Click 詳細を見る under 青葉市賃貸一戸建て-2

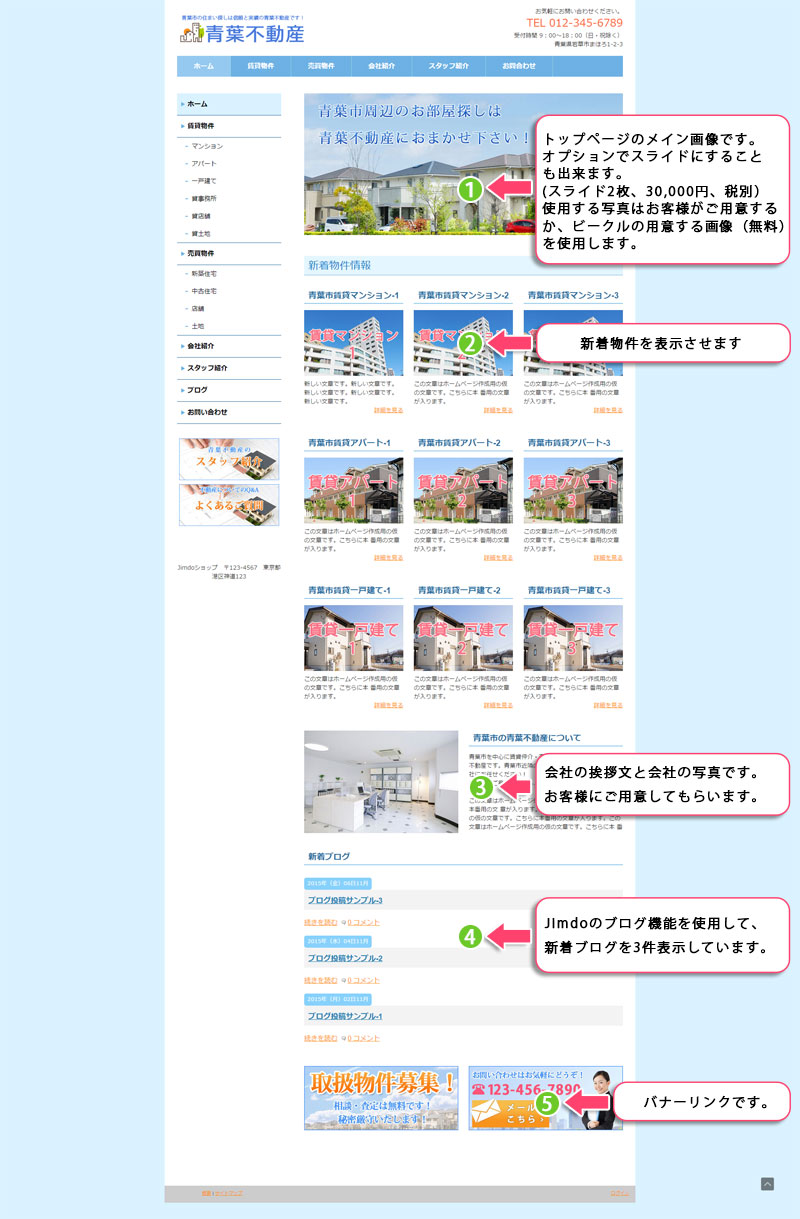coord(498,705)
